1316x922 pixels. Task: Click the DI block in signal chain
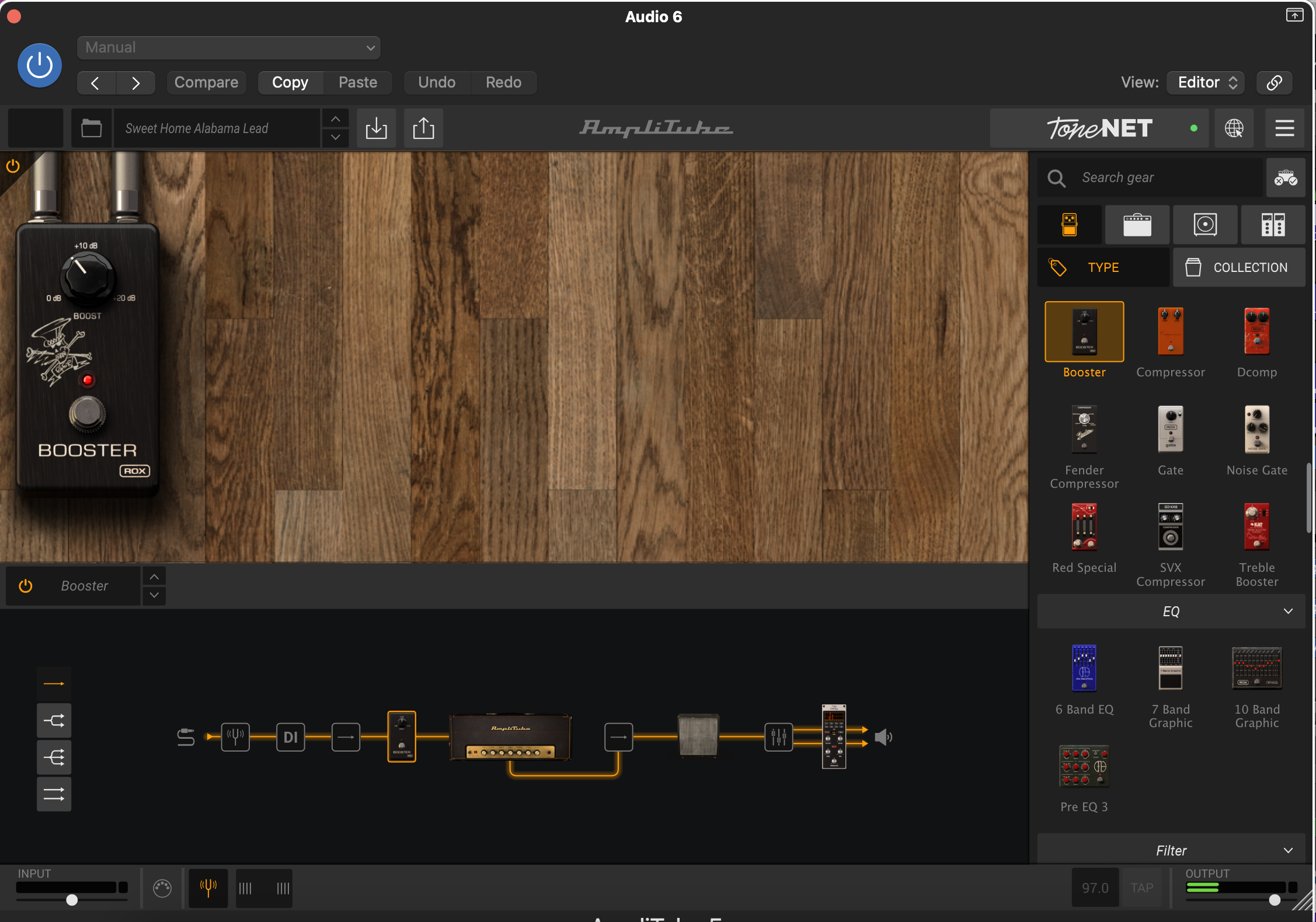click(x=290, y=737)
